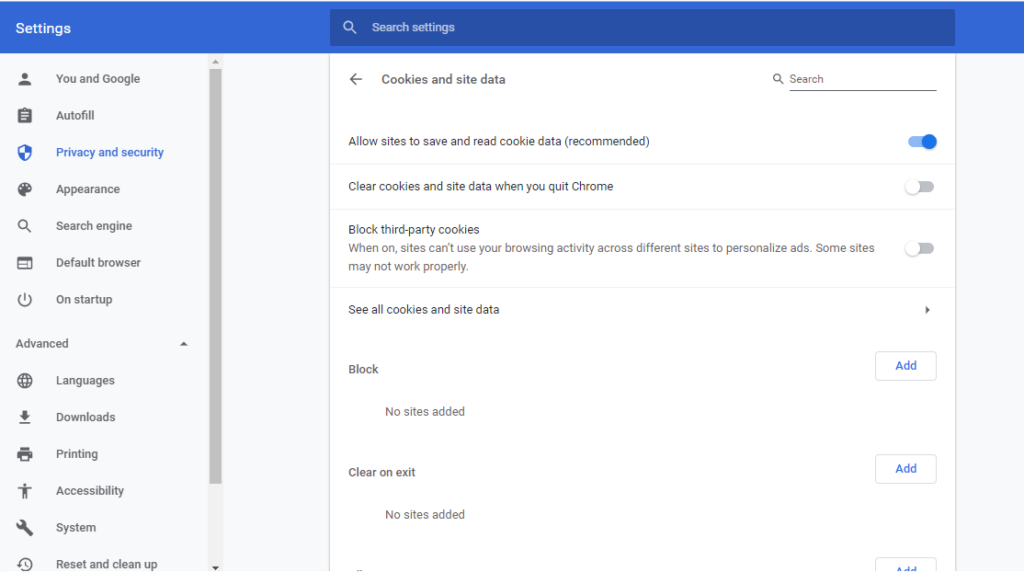Open the Downloads settings section

(85, 418)
